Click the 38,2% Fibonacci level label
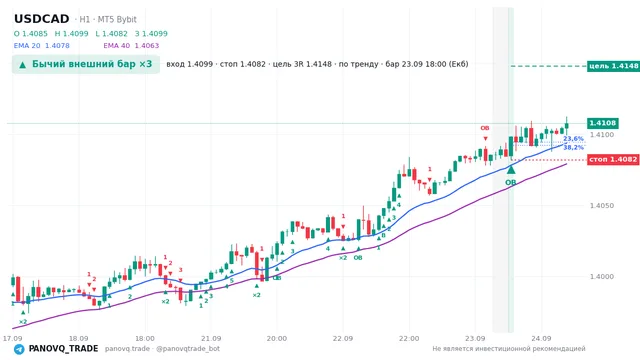The image size is (640, 360). pos(573,147)
